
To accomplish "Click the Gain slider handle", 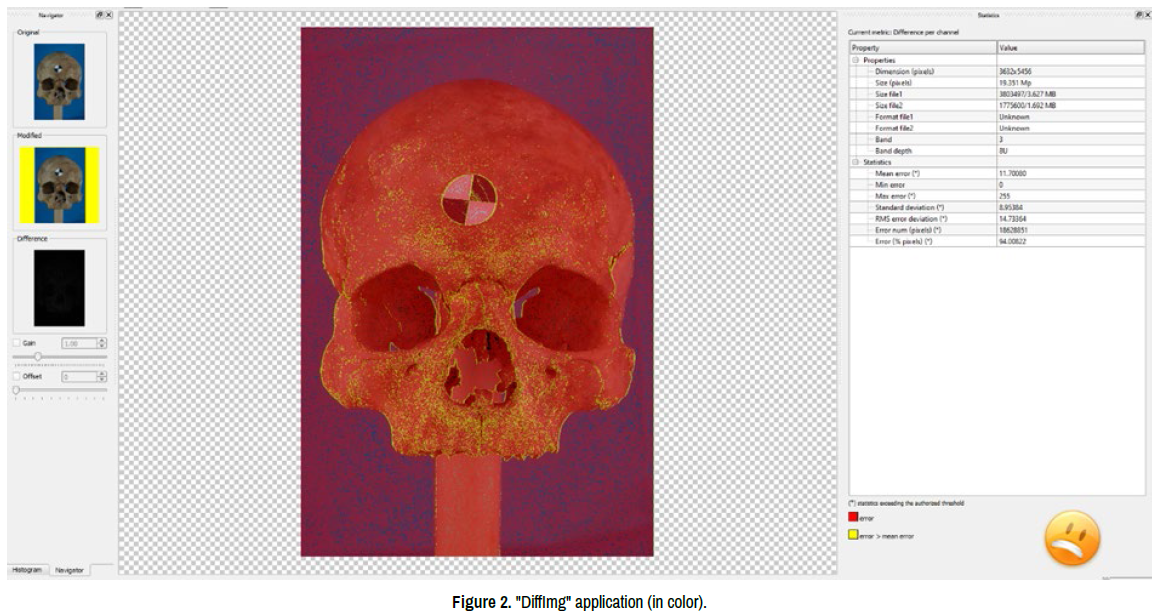I will (x=38, y=356).
